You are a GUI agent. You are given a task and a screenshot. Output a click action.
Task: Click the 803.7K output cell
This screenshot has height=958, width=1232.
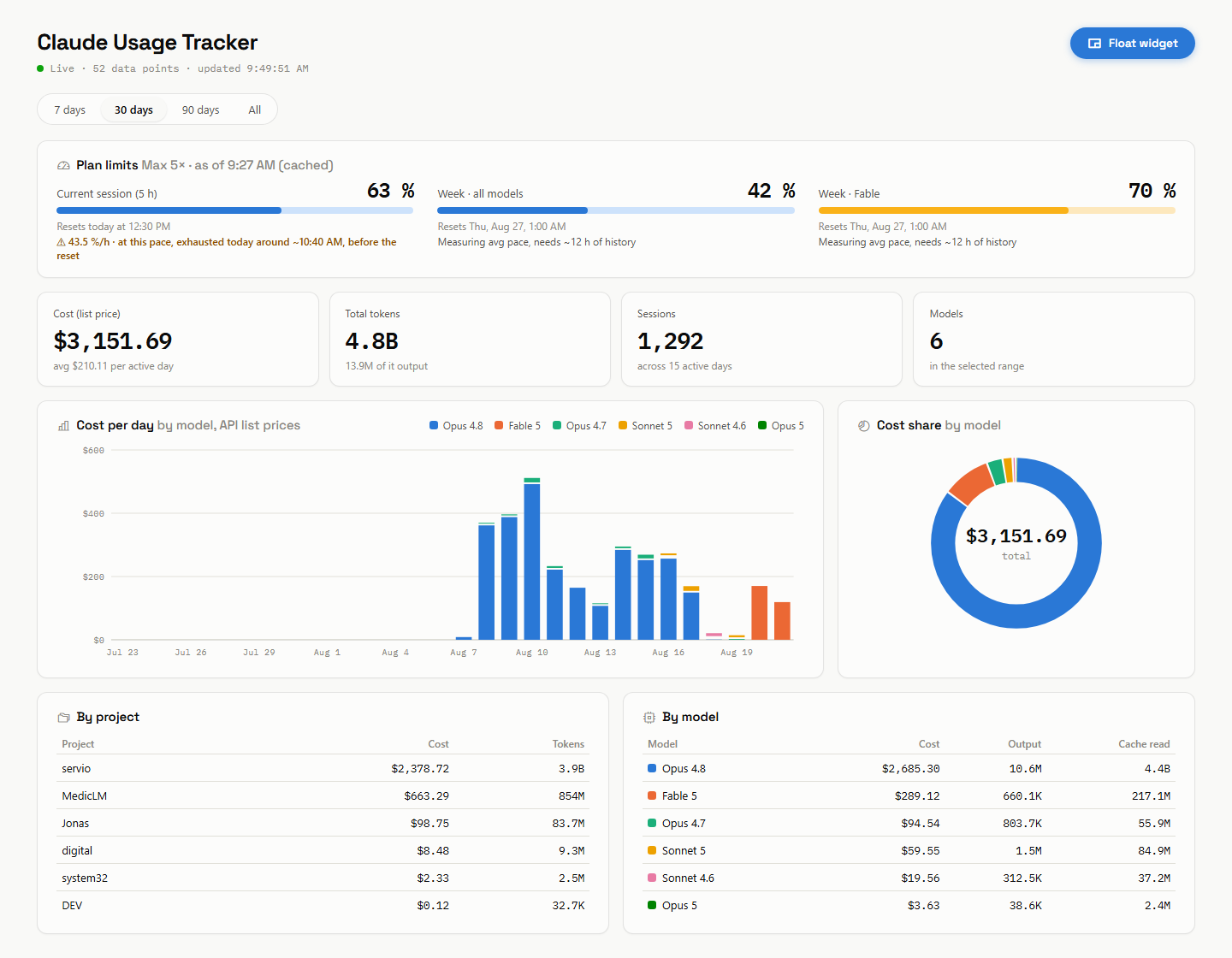tap(1022, 824)
